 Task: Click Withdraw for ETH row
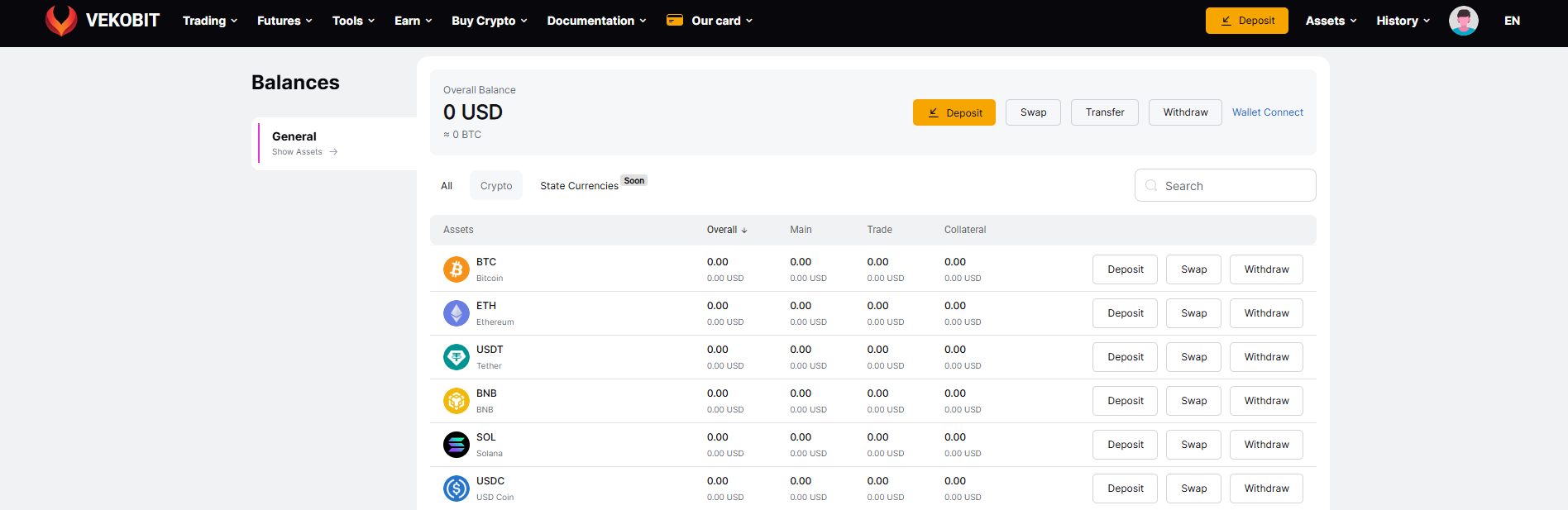(1266, 313)
